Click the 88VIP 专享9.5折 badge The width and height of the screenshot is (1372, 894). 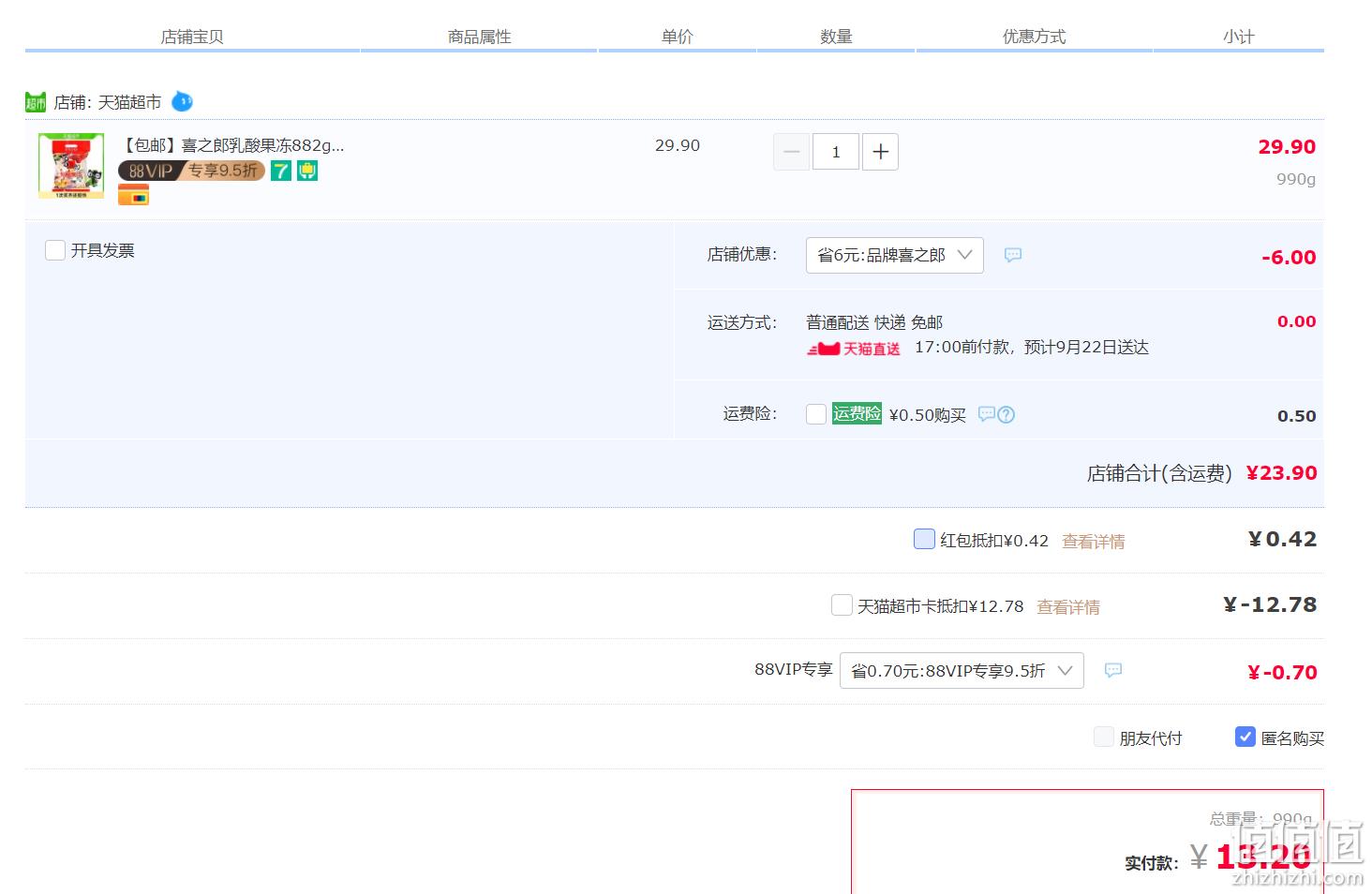coord(191,171)
